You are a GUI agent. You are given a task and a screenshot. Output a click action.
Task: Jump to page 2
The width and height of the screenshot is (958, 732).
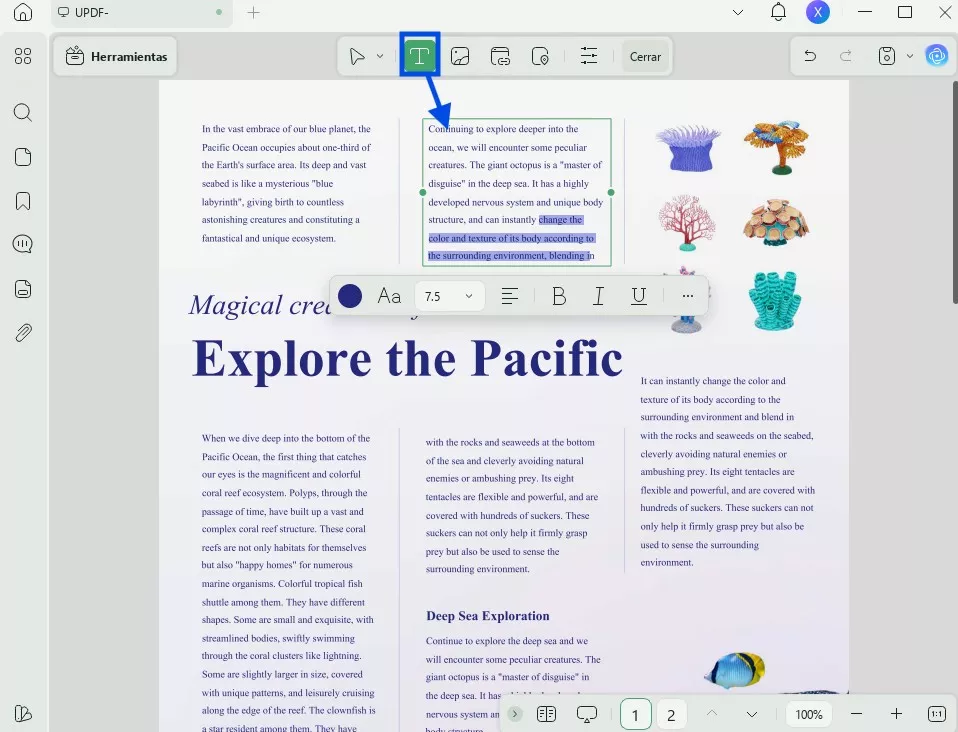671,714
